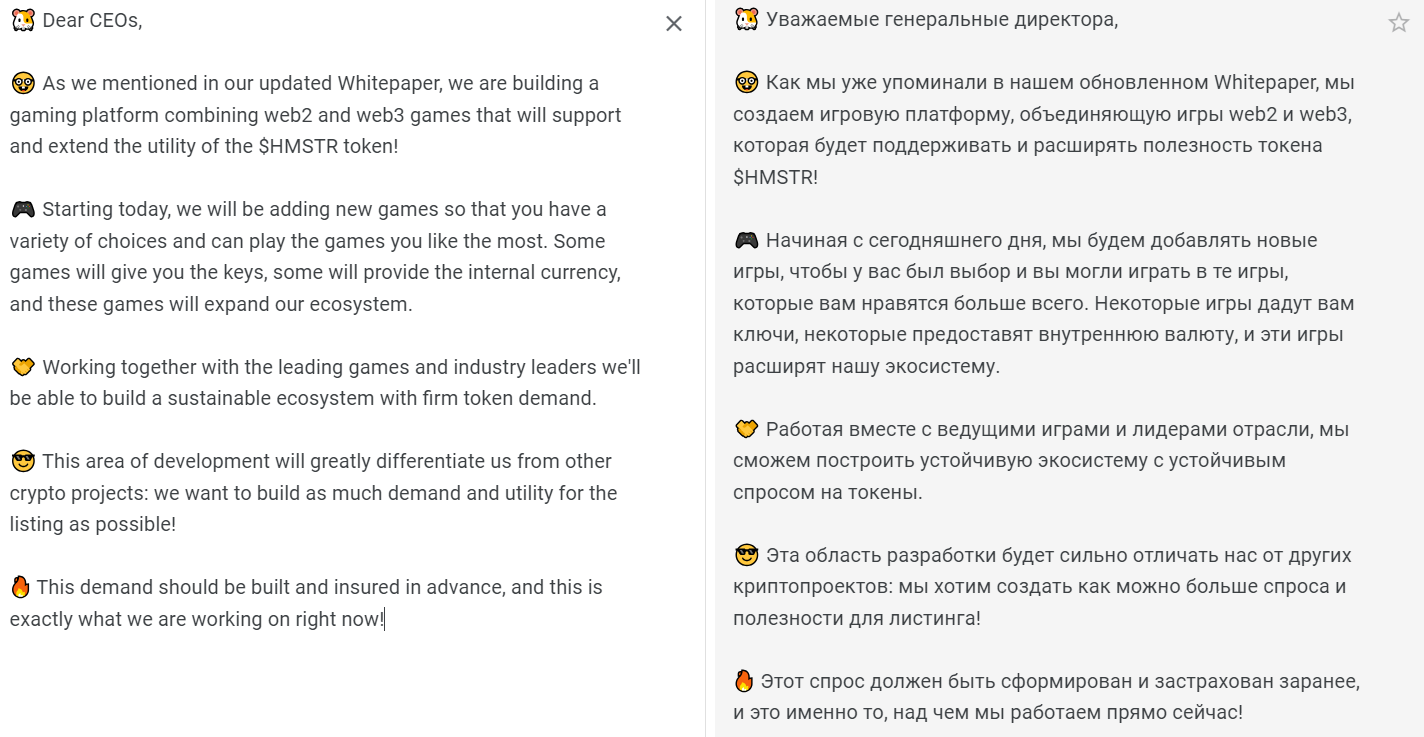Click the game controller emoji before "Начиная"

click(746, 240)
